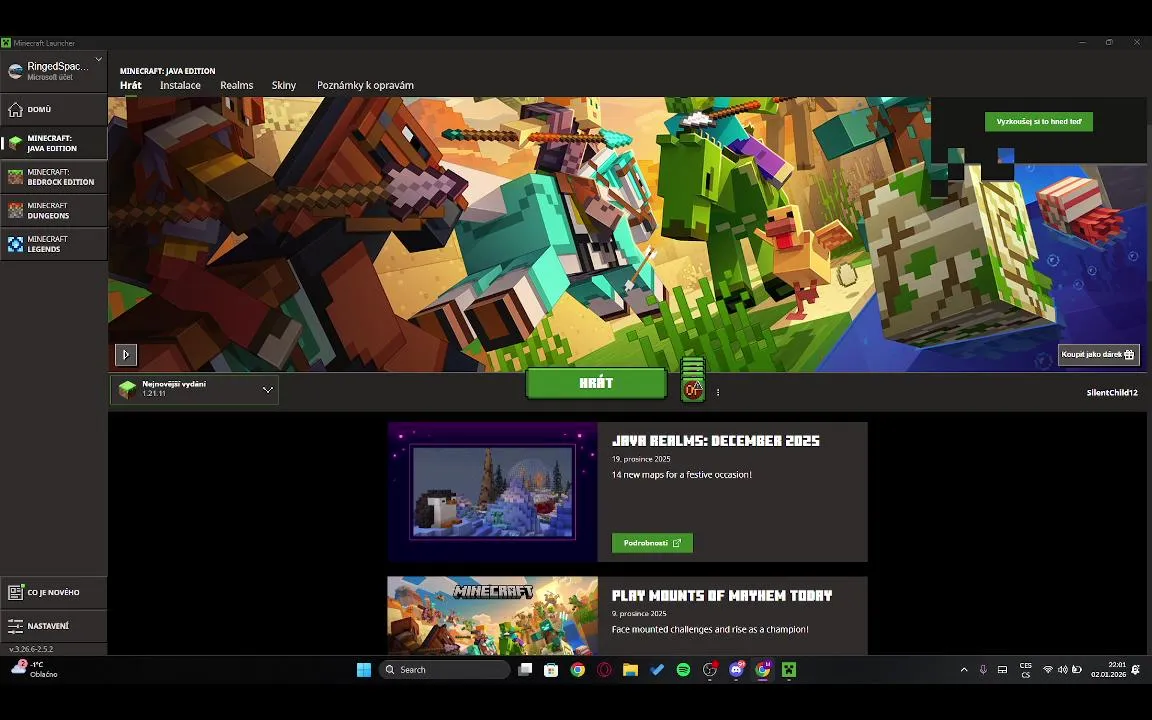Open weather widget showing -1°C Oblačno
This screenshot has width=1152, height=720.
pyautogui.click(x=34, y=669)
